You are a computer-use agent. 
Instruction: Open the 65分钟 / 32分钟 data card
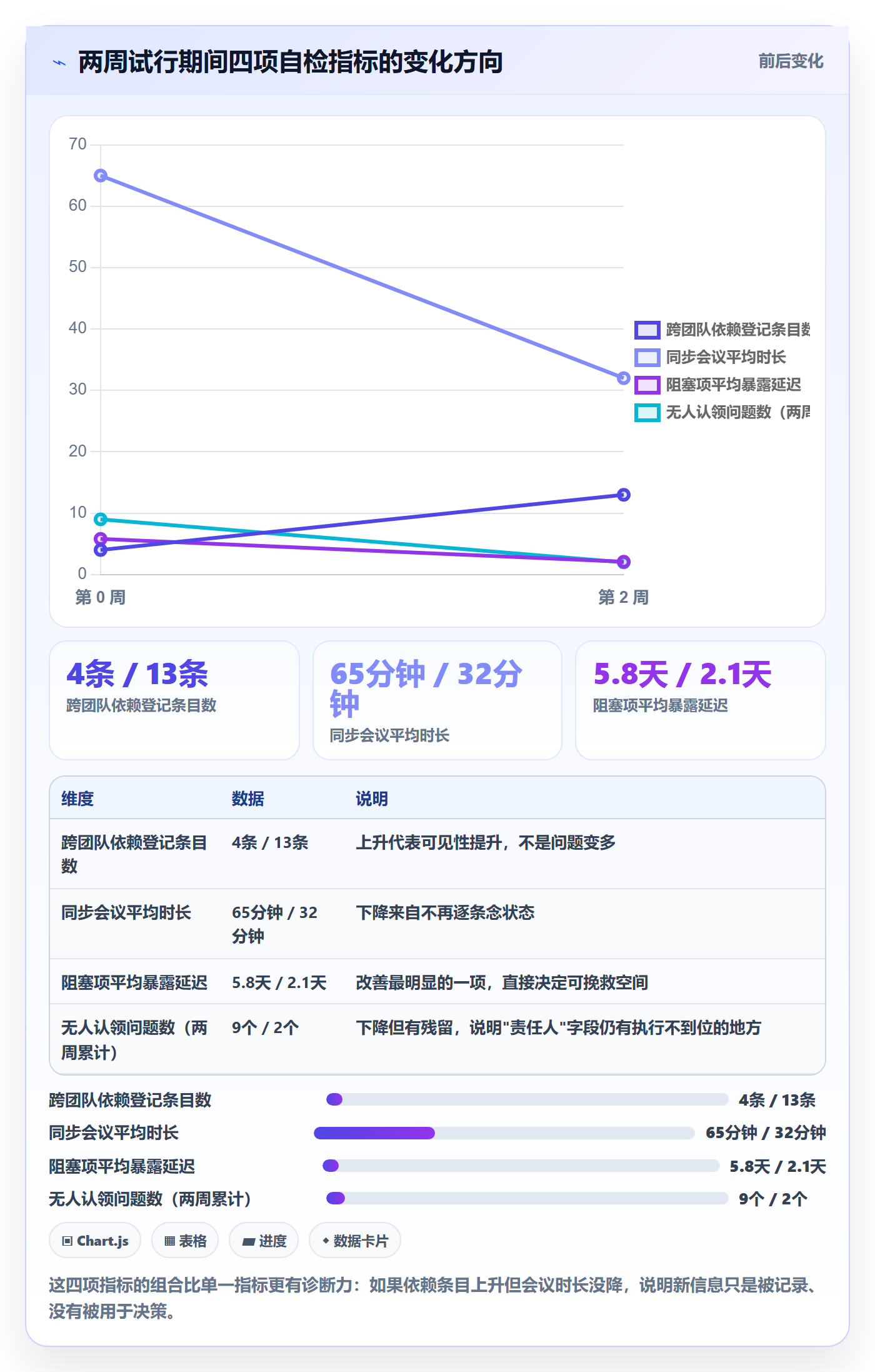tap(437, 700)
